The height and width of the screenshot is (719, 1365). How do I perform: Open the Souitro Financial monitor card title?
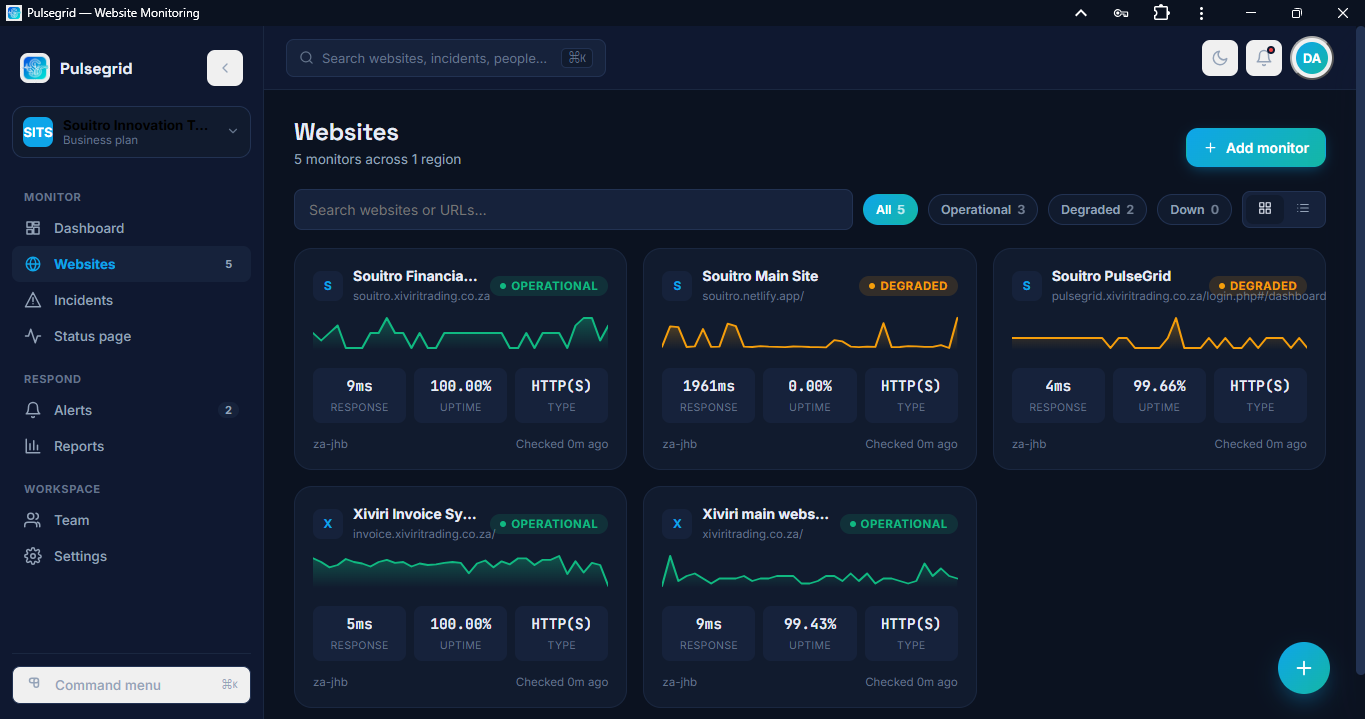[415, 276]
